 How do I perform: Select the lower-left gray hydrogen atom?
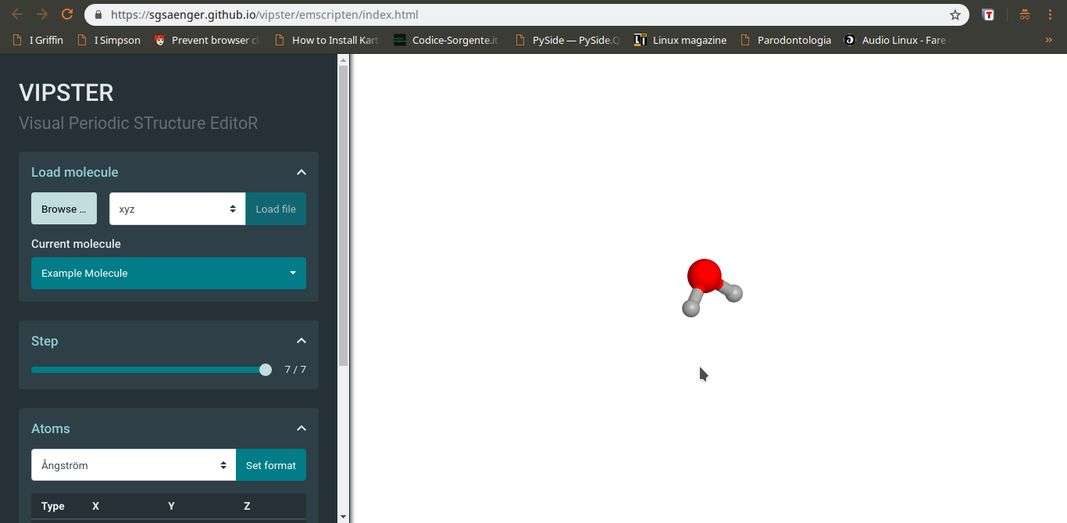pos(691,308)
